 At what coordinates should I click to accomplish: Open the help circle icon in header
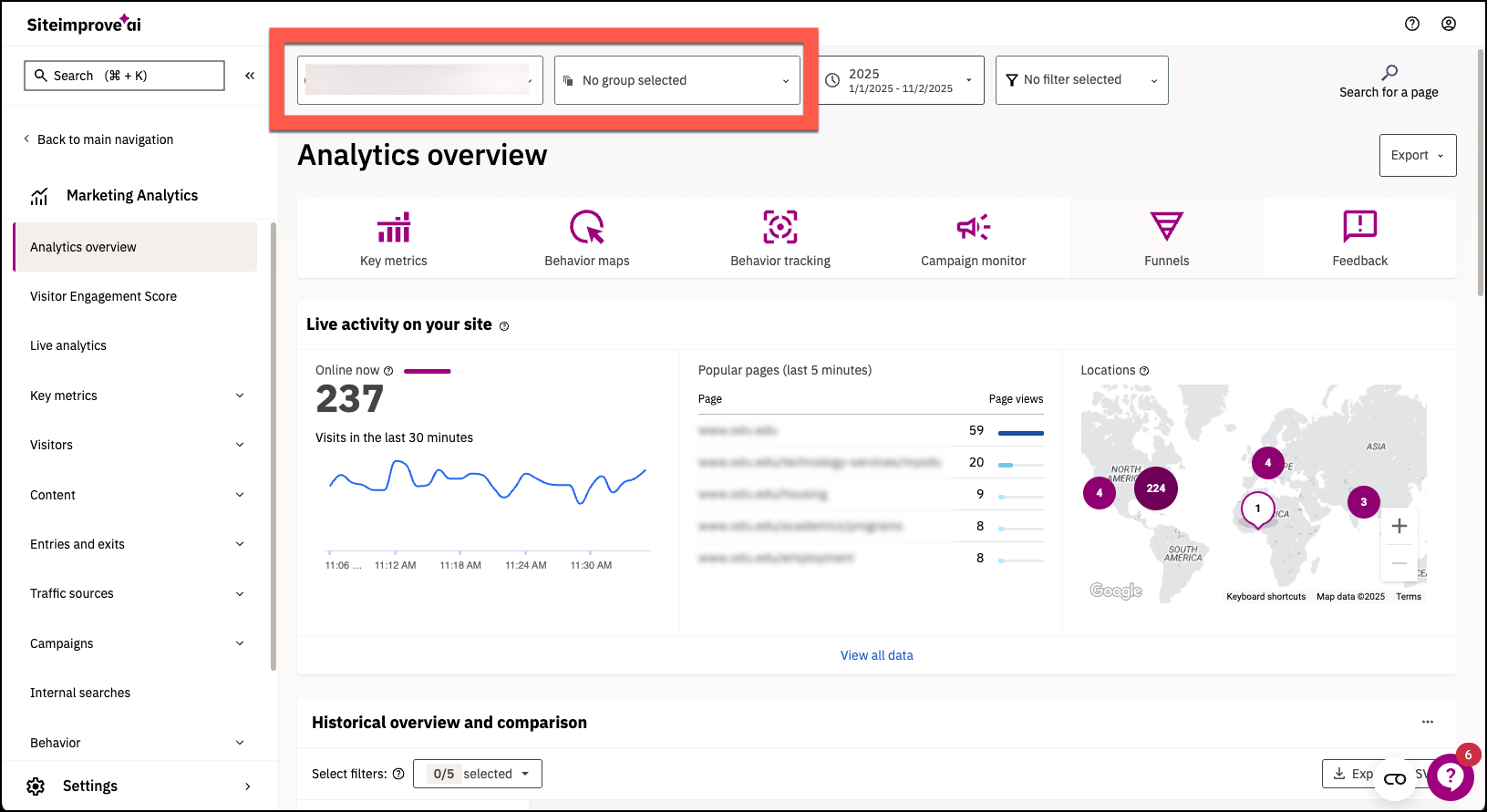(x=1412, y=24)
